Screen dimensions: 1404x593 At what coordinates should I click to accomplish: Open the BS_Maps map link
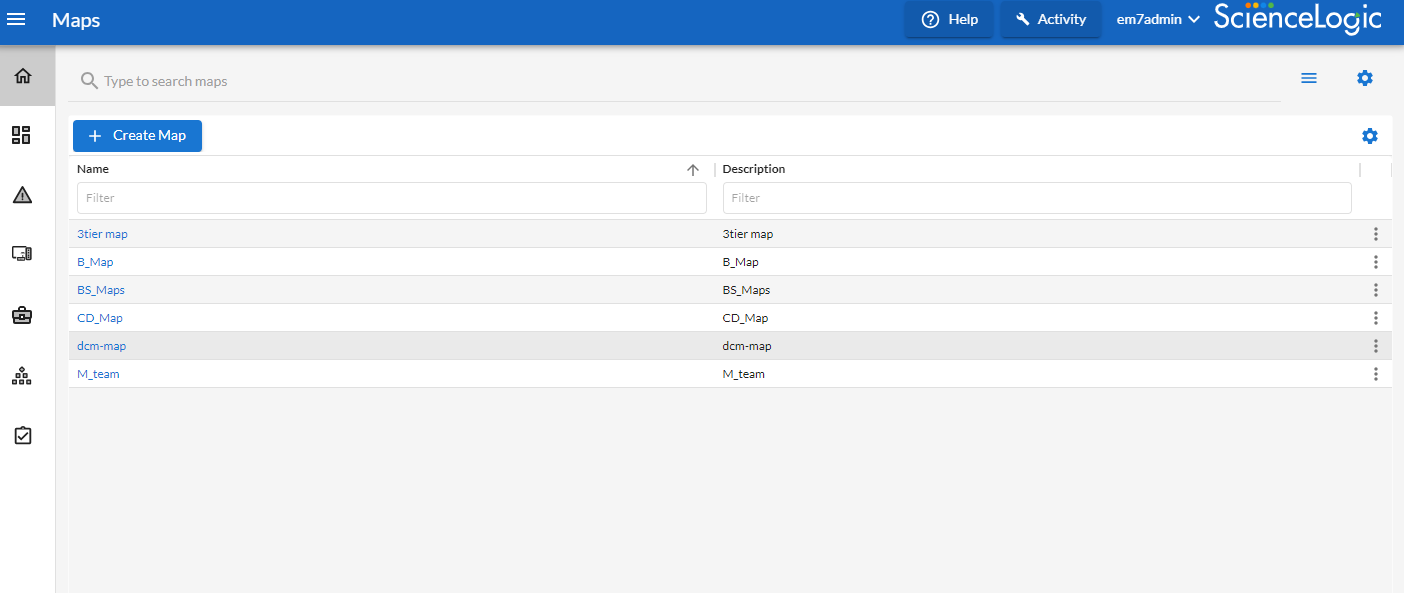pyautogui.click(x=101, y=290)
